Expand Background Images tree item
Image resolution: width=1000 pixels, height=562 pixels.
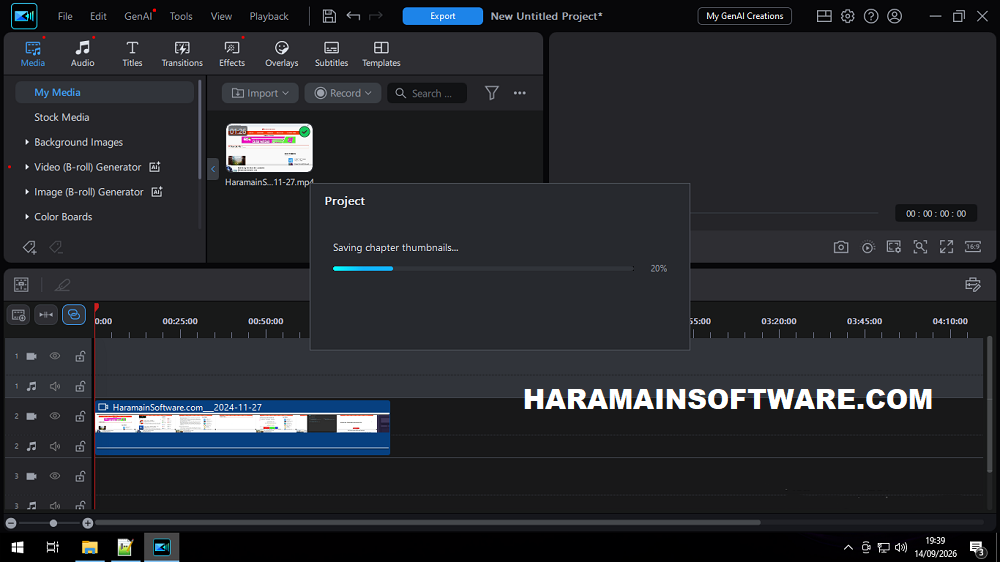27,142
